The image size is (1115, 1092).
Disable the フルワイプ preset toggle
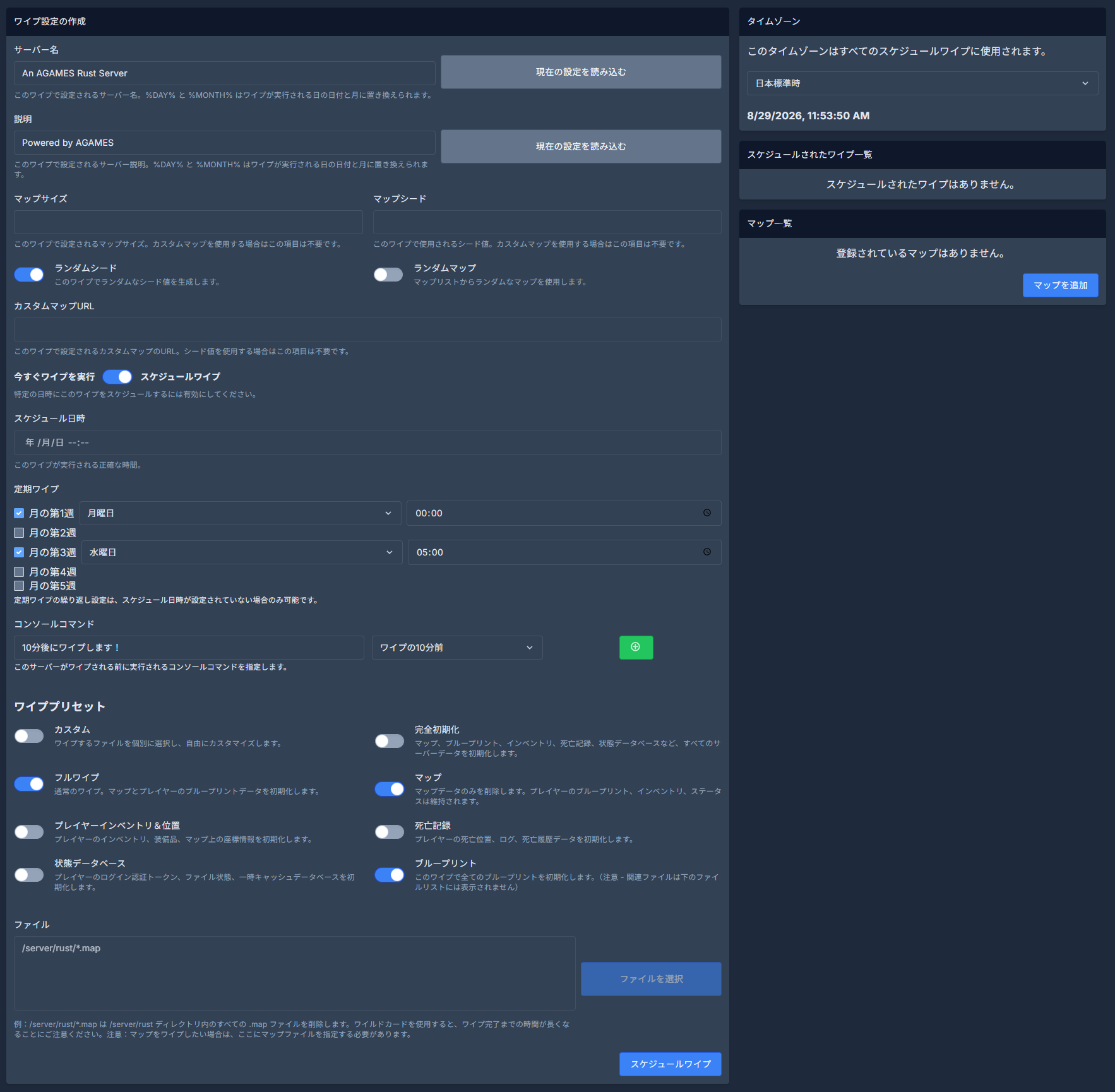[29, 784]
